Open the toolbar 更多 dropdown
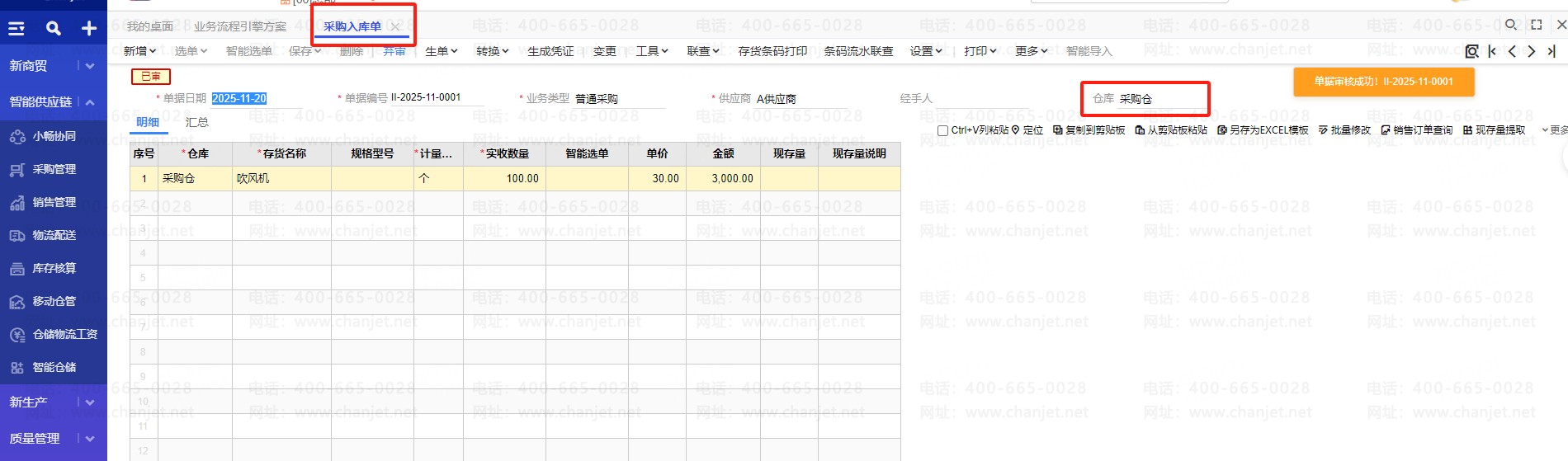 point(1032,51)
